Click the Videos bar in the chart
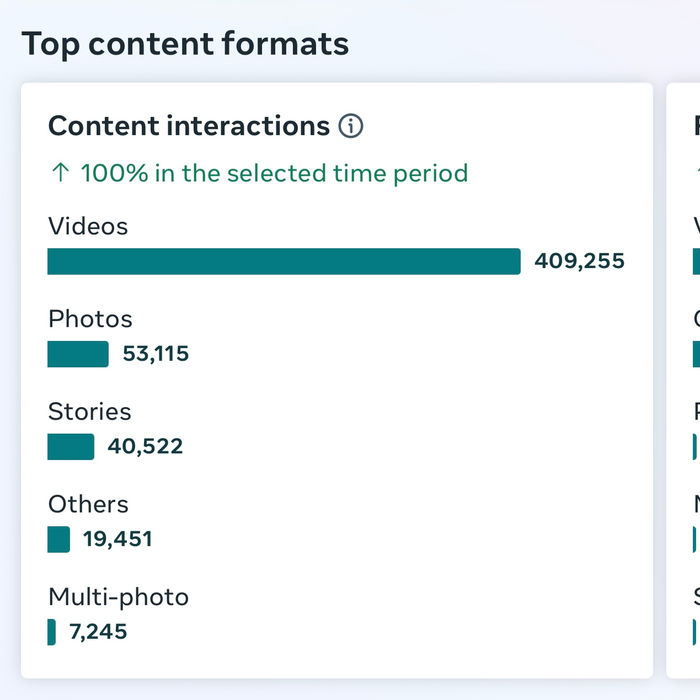 point(284,261)
